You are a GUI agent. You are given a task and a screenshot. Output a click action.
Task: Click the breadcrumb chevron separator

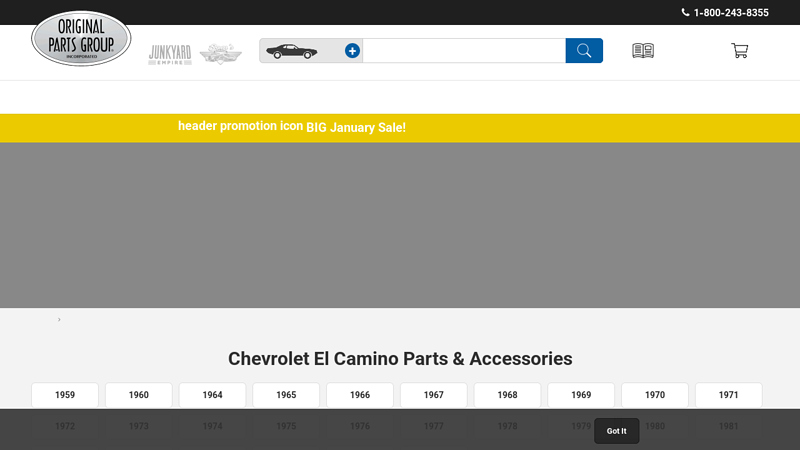(59, 319)
